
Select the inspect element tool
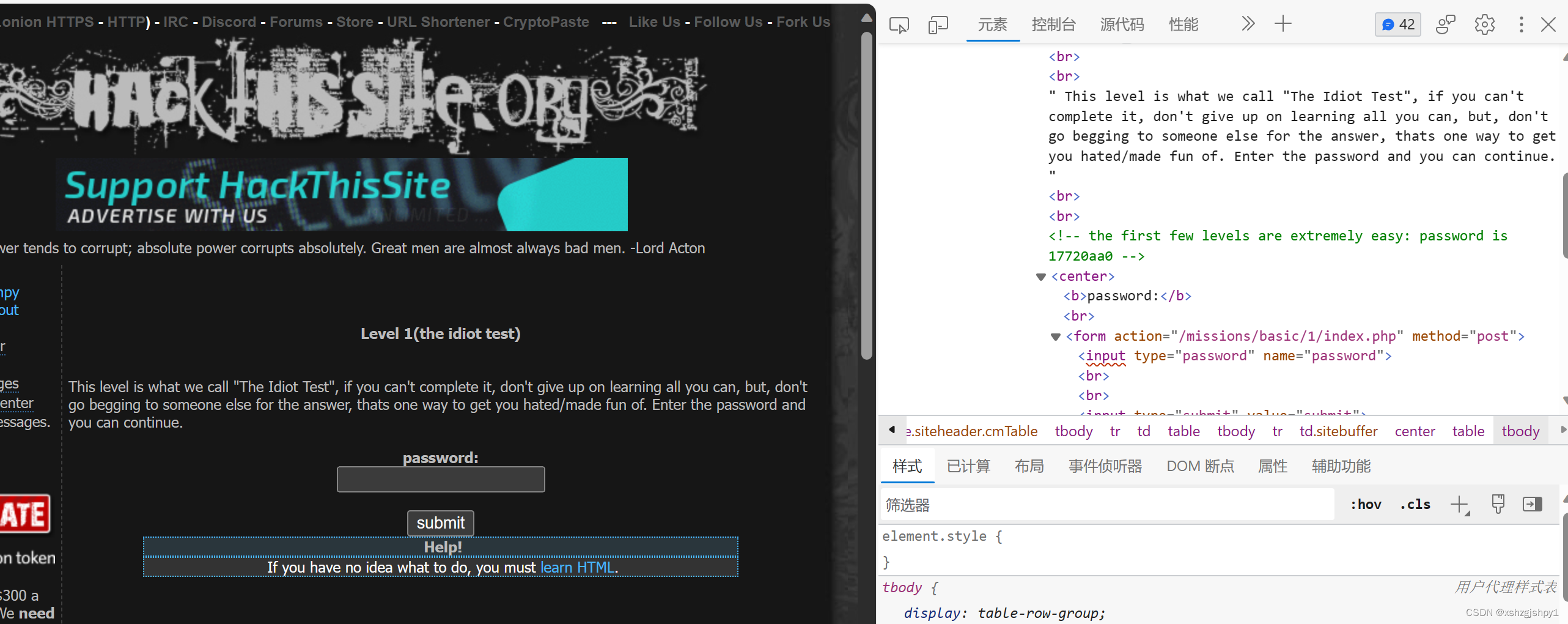899,24
